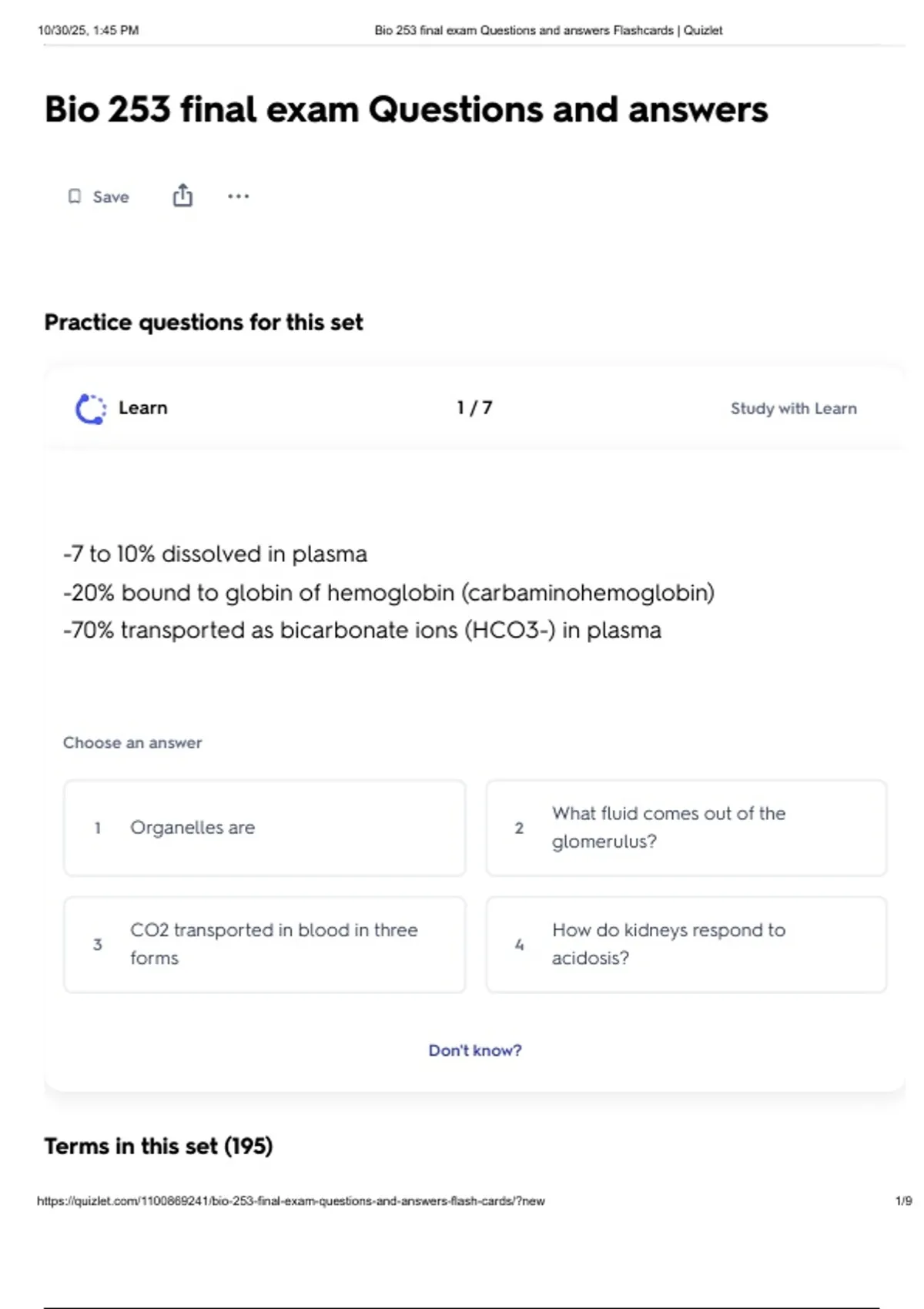Open the share icon
Screen dimensions: 924x1309
tap(182, 196)
